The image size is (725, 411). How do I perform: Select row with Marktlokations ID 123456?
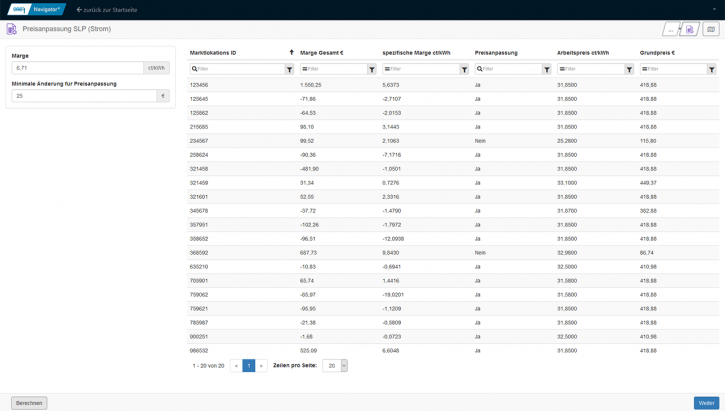point(453,85)
